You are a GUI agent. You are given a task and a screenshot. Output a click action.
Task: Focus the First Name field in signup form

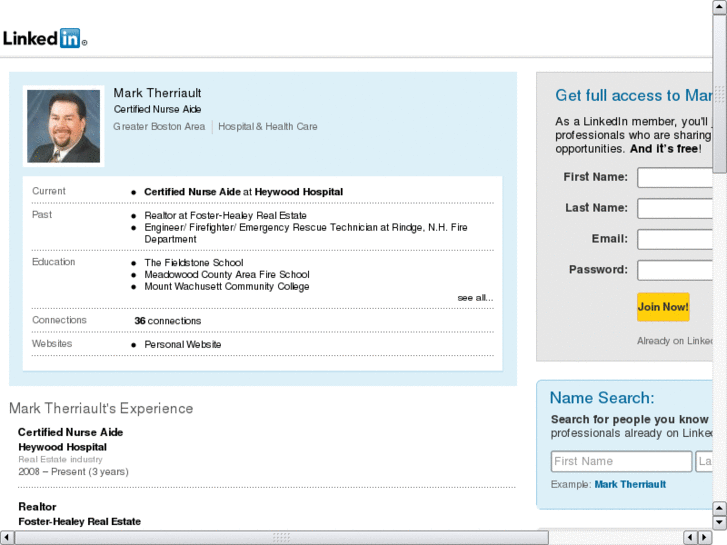(x=675, y=178)
